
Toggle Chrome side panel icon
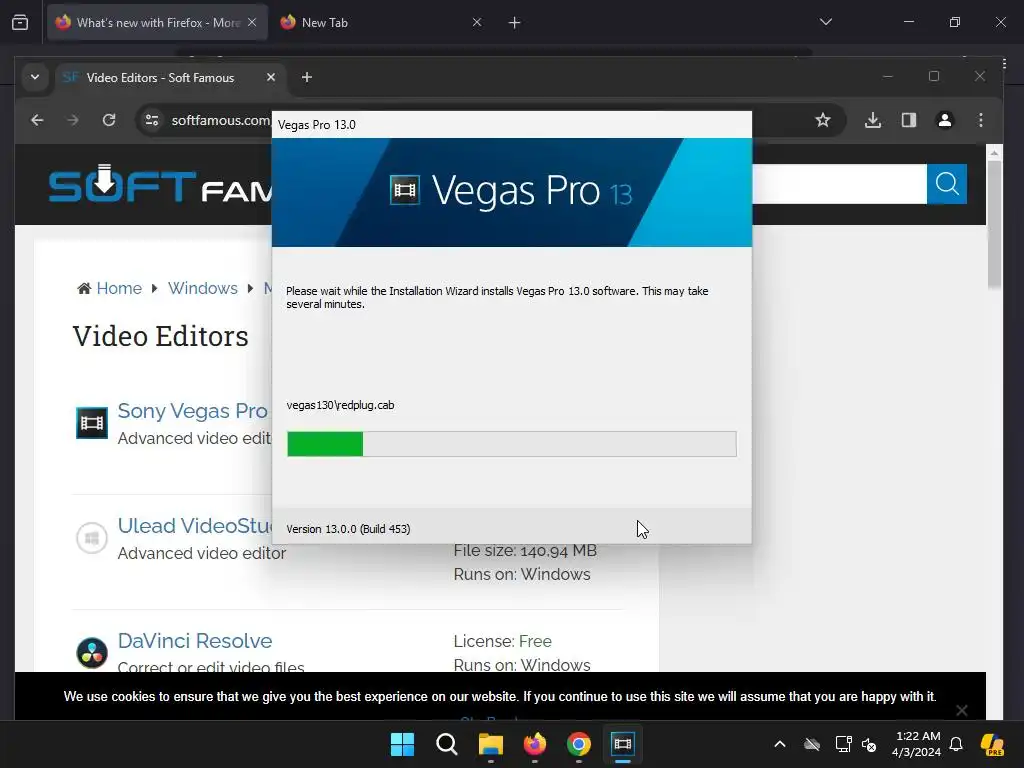[x=909, y=120]
